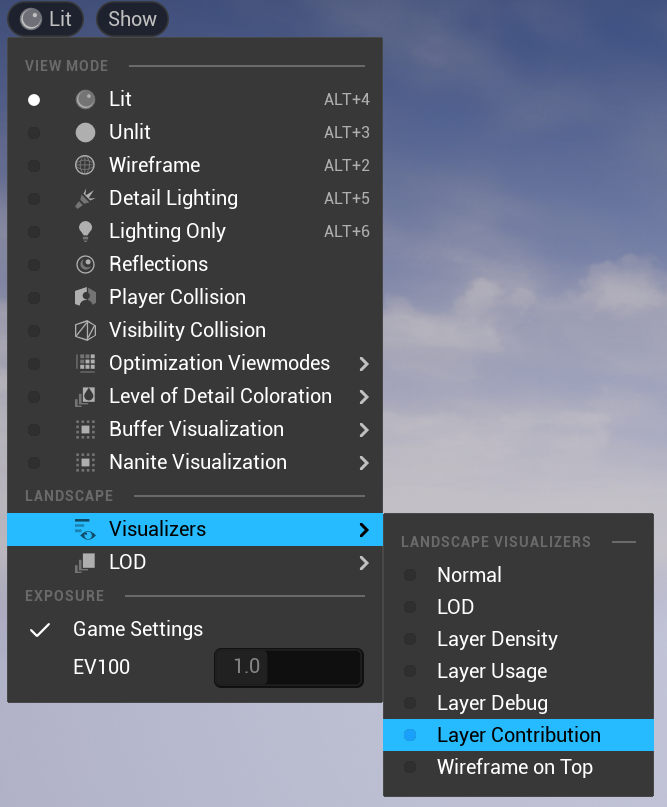Select the Unlit radio button
This screenshot has width=667, height=807.
point(34,133)
